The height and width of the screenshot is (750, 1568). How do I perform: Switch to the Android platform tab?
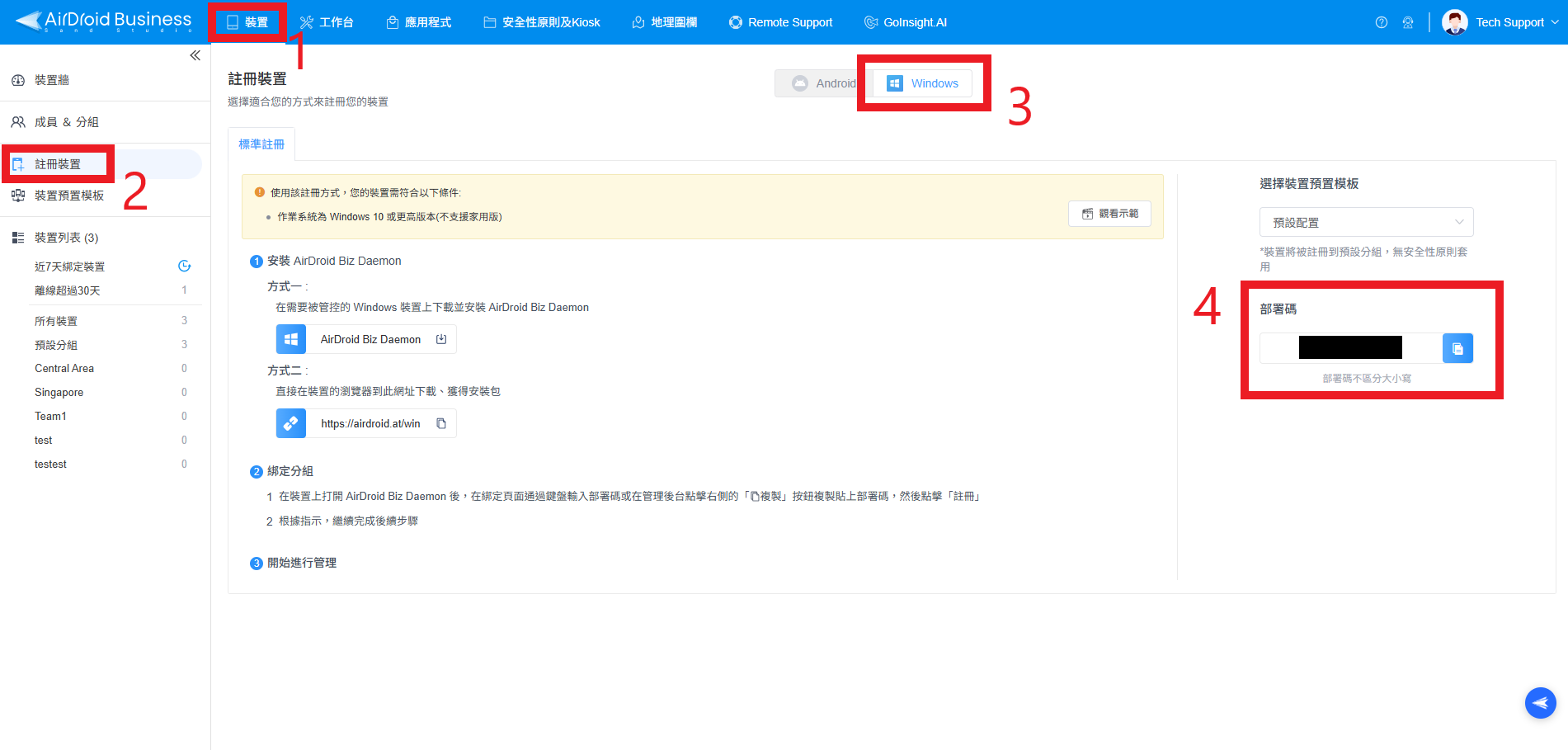coord(823,83)
